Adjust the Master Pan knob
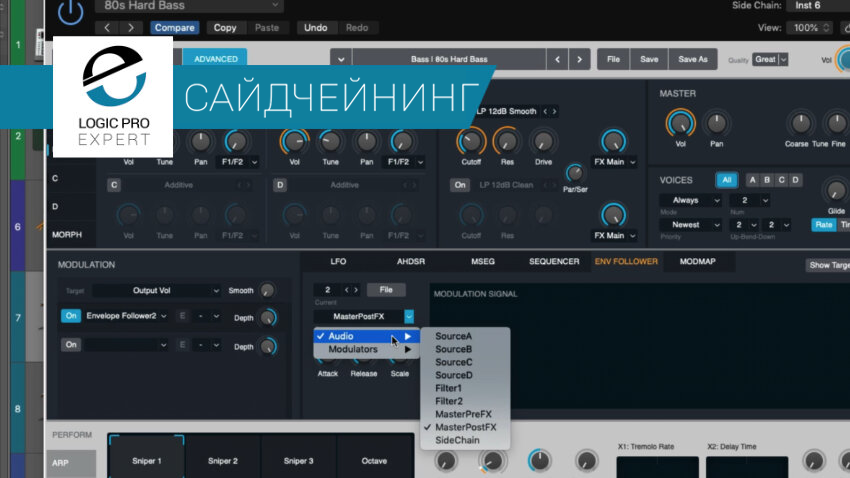The image size is (850, 478). pos(717,124)
